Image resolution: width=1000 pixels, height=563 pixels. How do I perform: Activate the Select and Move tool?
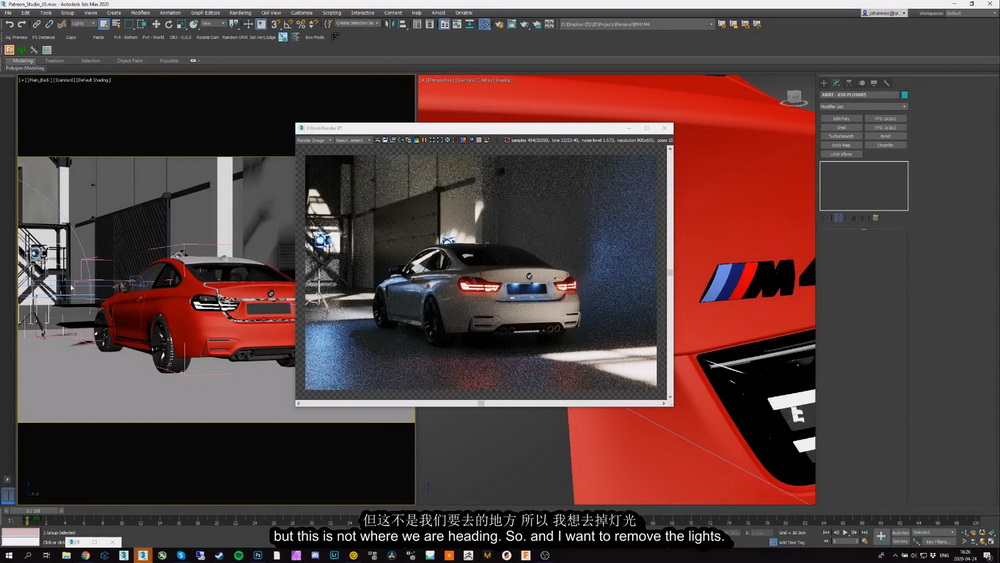pyautogui.click(x=156, y=24)
